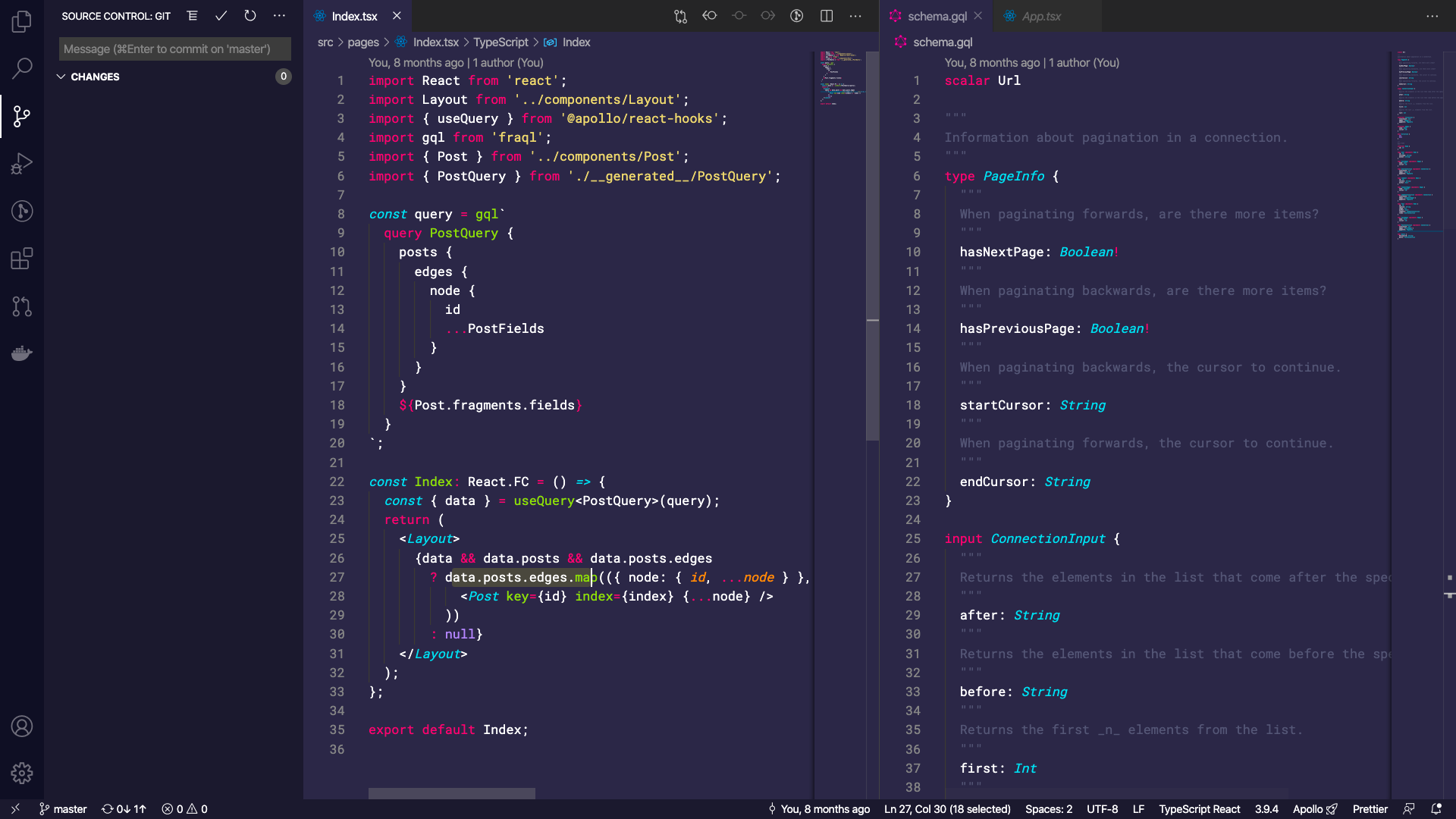Image resolution: width=1456 pixels, height=819 pixels.
Task: Refresh the source control panel
Action: [250, 16]
